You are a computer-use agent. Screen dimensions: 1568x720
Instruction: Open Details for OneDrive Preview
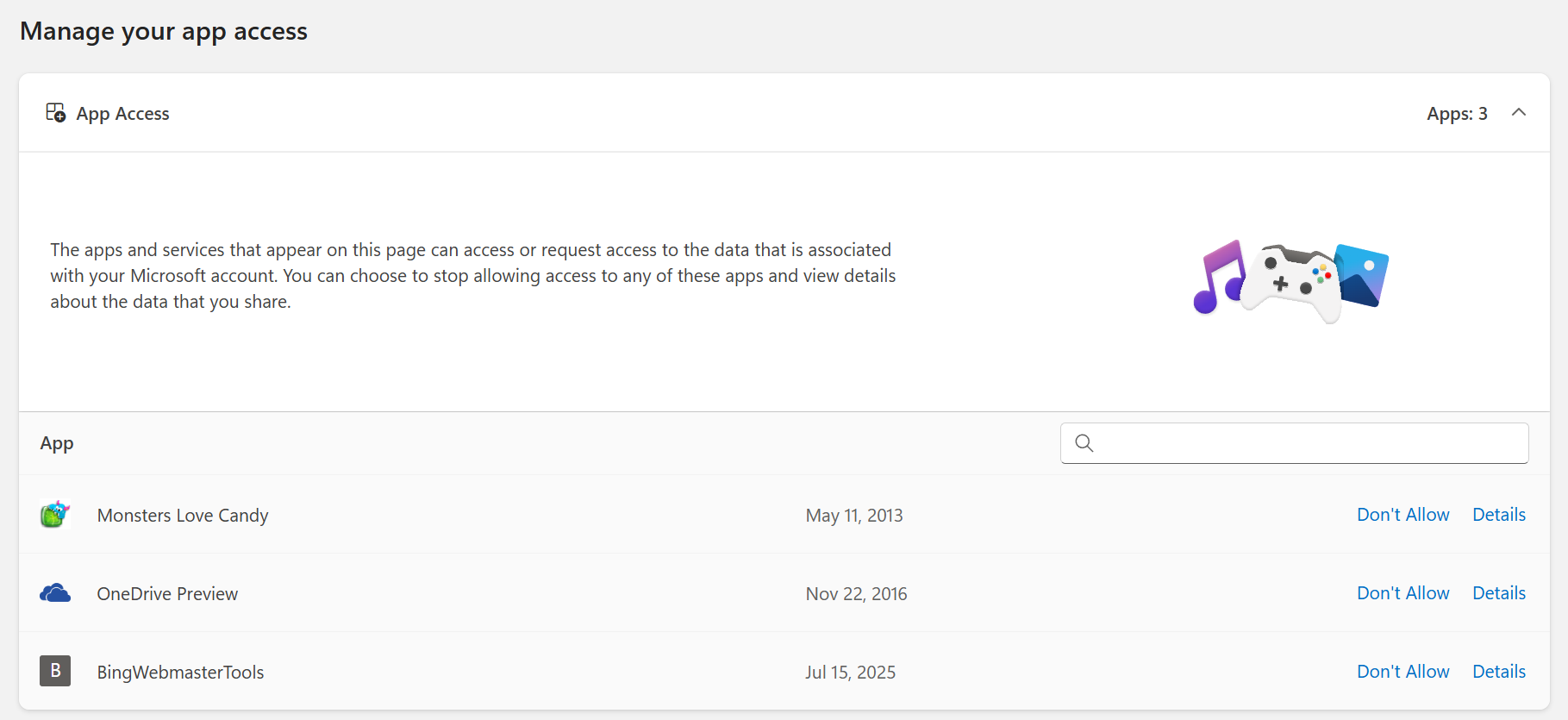(1499, 593)
